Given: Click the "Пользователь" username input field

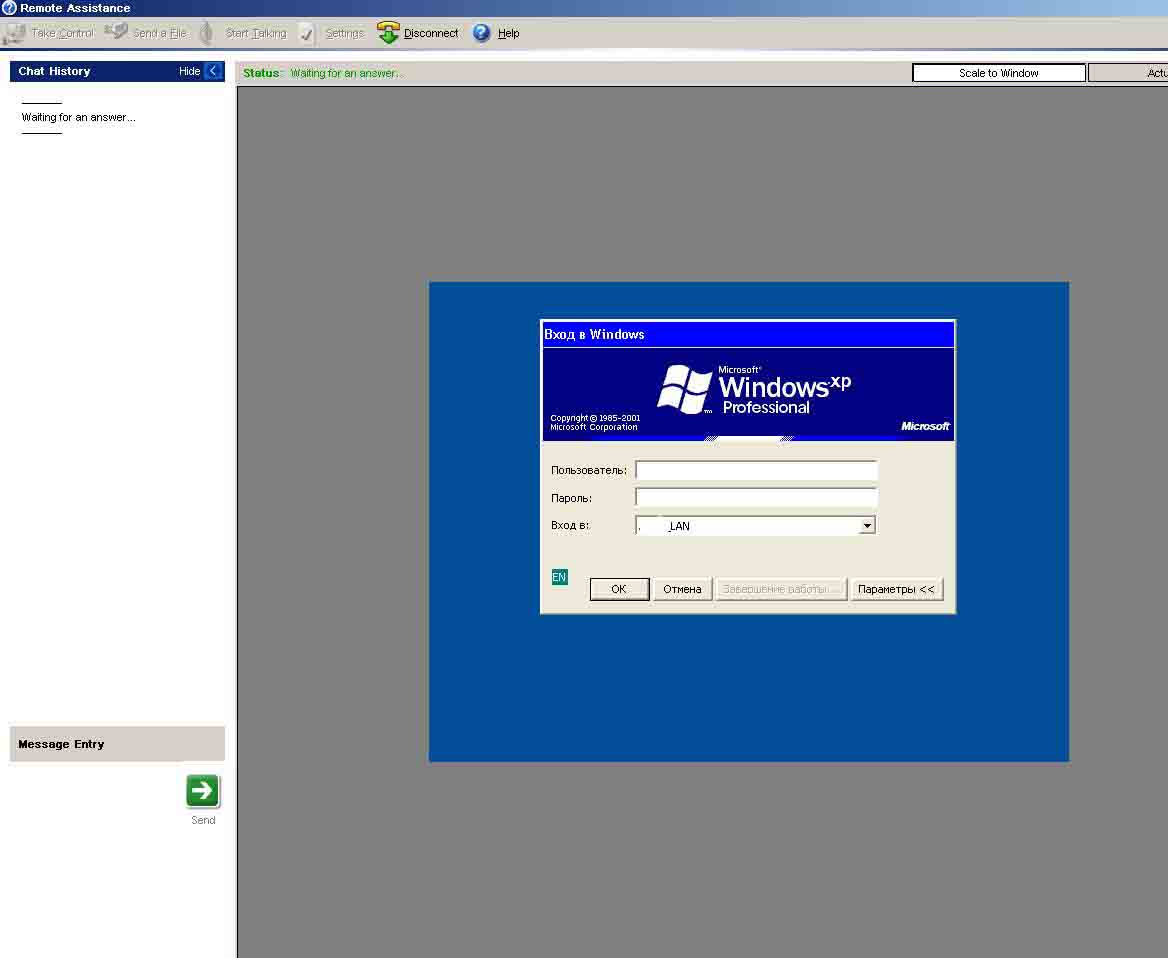Looking at the screenshot, I should [756, 470].
